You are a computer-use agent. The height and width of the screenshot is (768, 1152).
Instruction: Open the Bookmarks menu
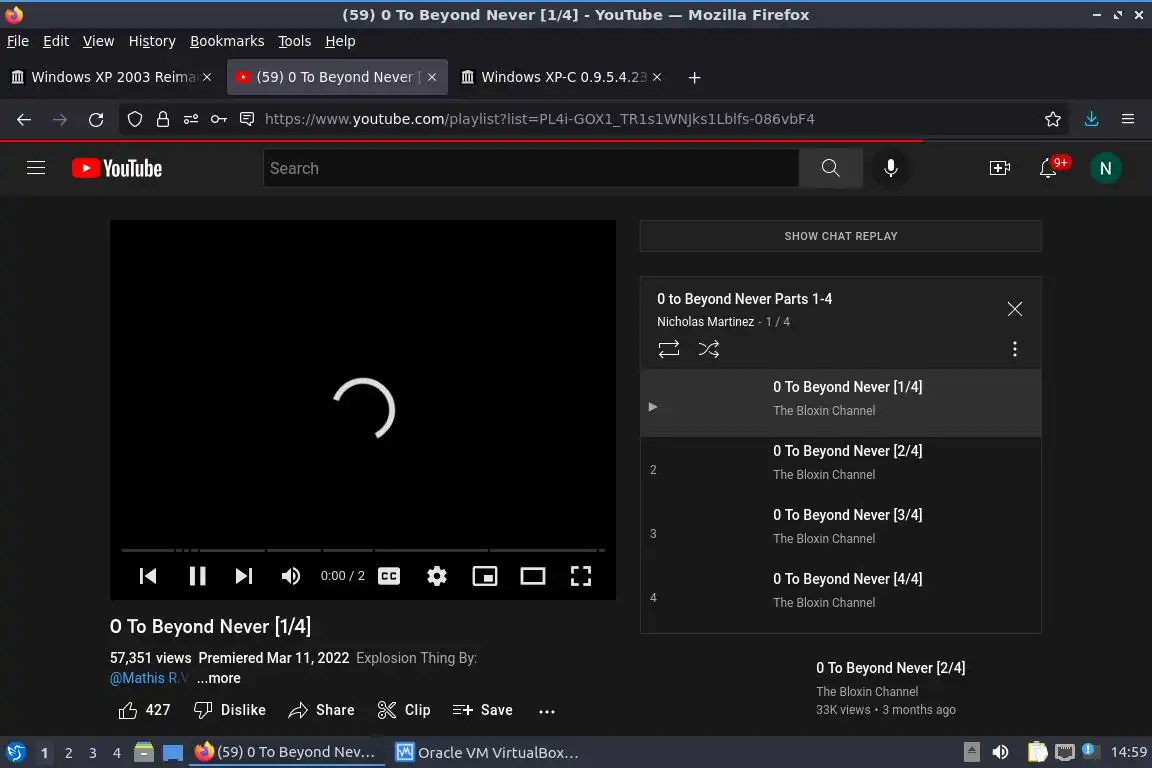pos(227,41)
